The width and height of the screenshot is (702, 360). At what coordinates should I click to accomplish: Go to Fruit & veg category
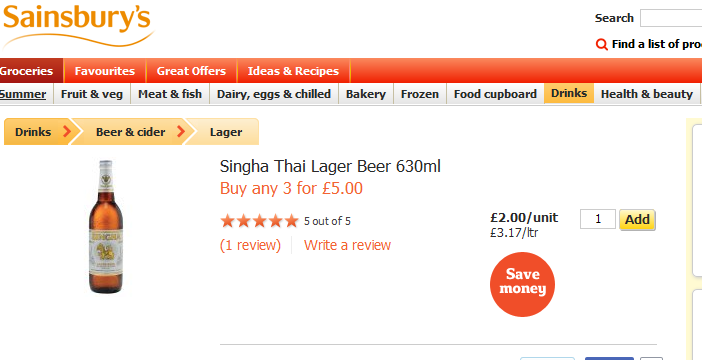coord(92,94)
